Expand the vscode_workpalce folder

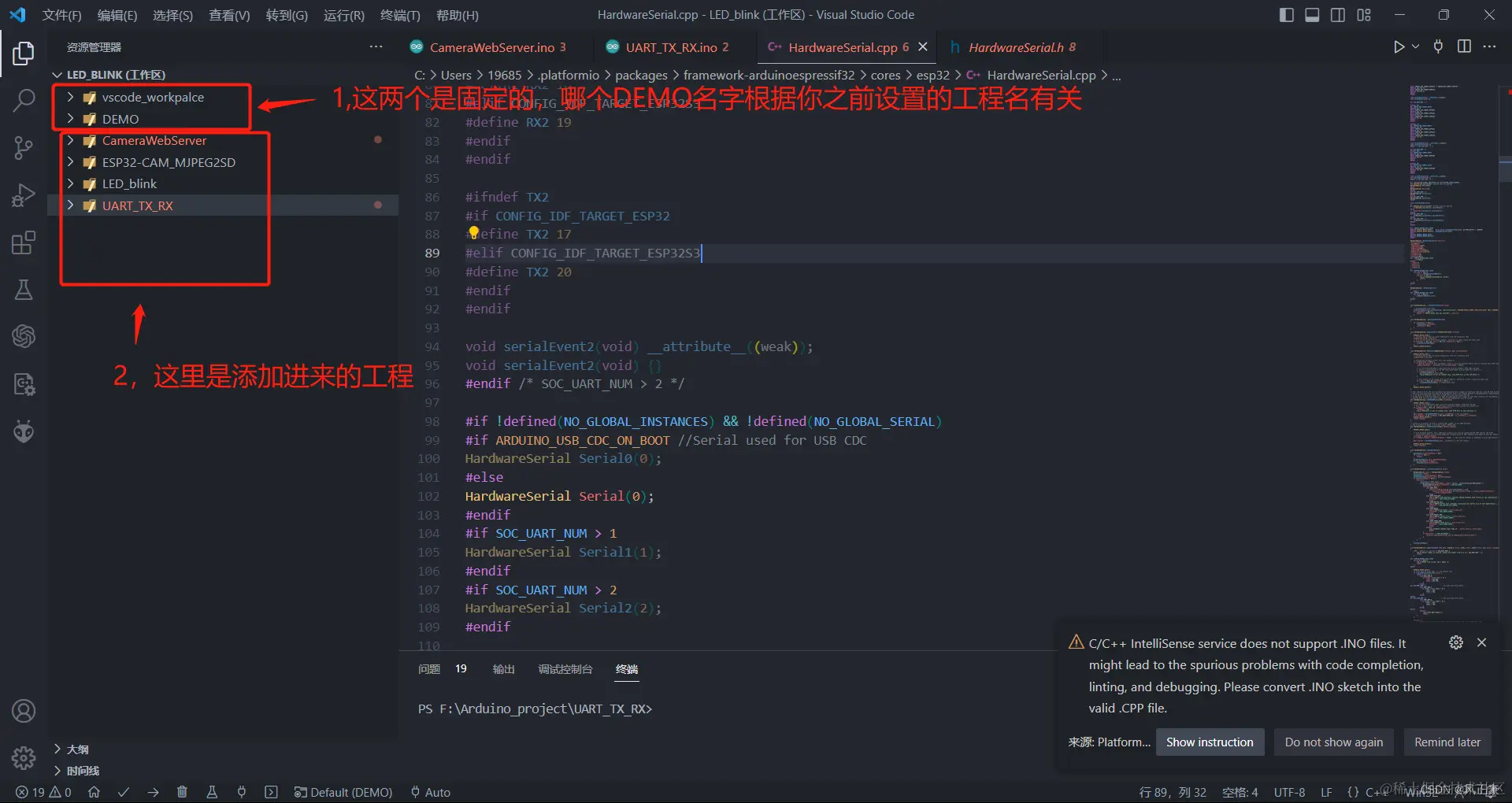71,97
